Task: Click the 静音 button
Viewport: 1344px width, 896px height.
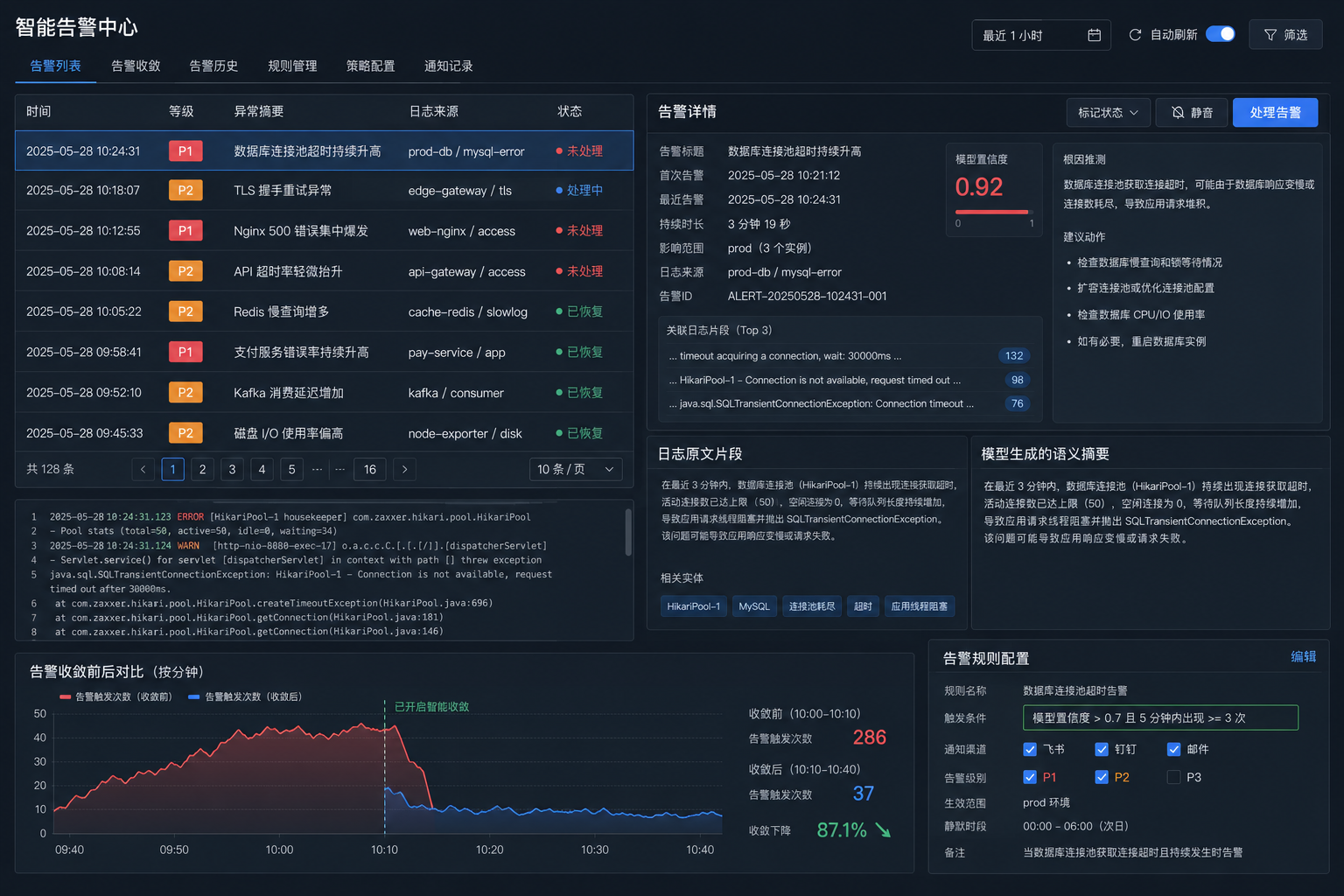Action: [x=1192, y=113]
